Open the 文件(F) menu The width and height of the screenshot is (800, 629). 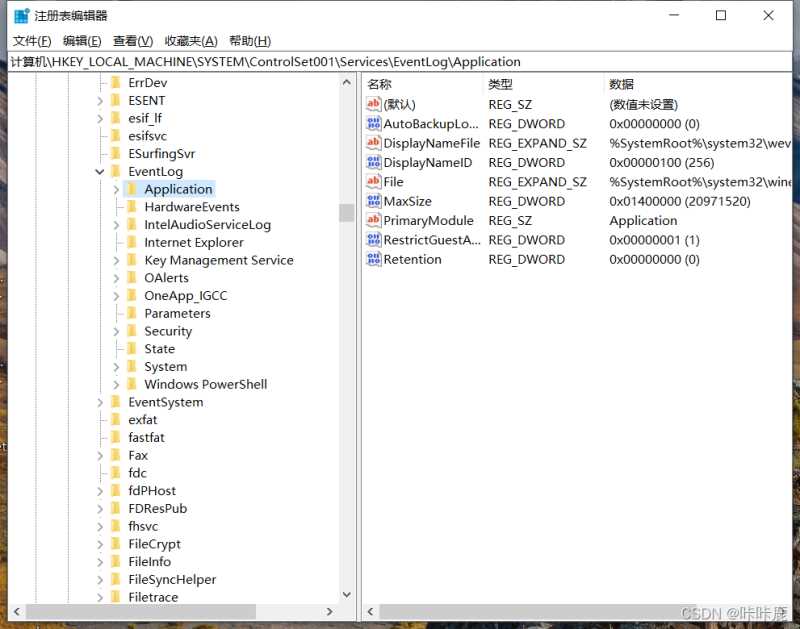31,41
